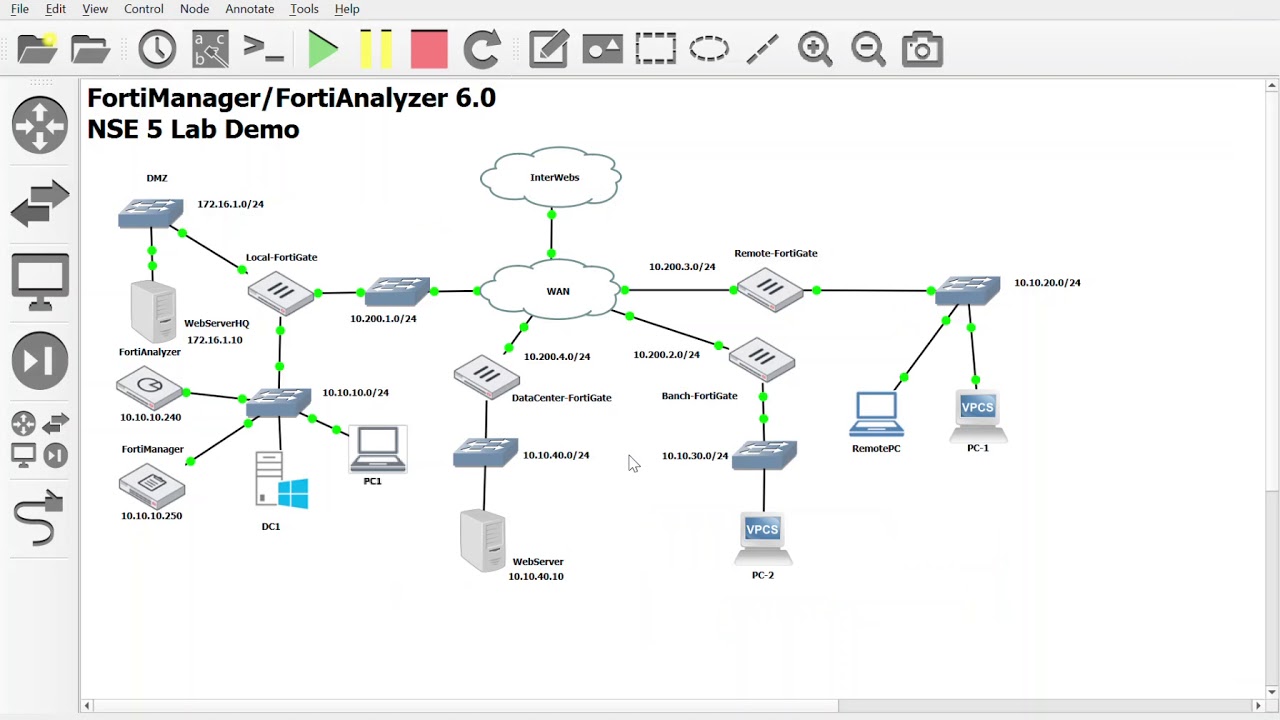Select the DC1 Windows server node

coord(281,482)
